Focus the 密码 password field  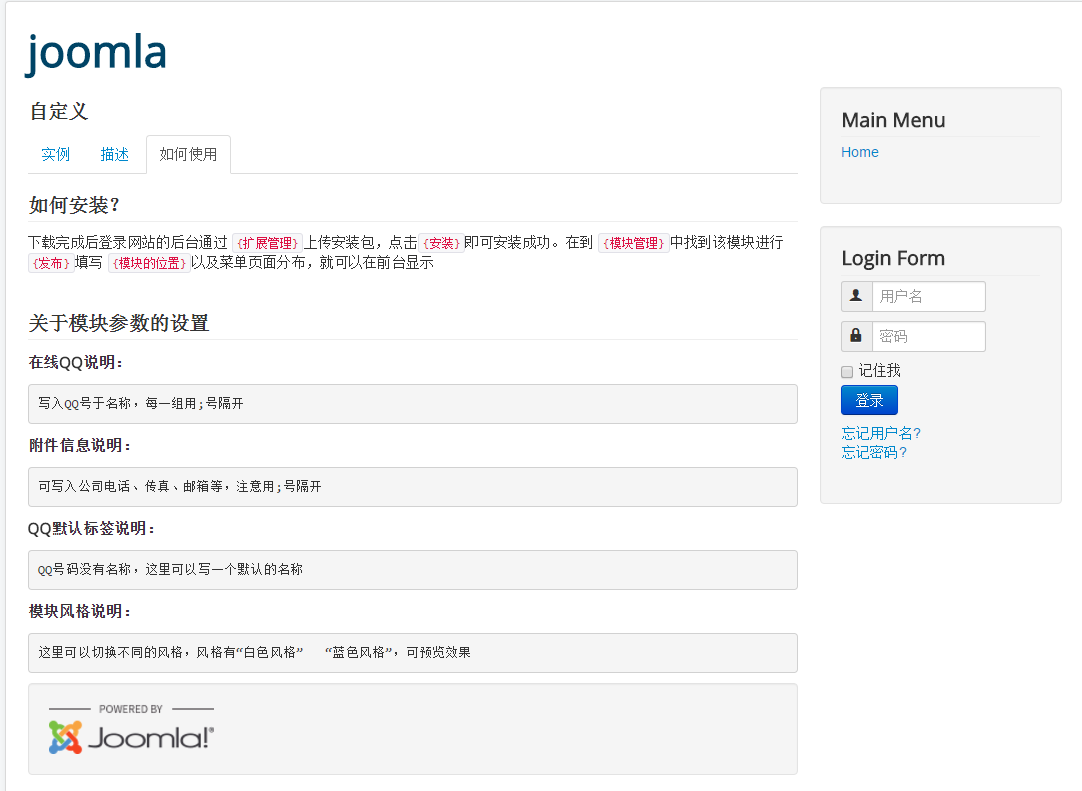[x=929, y=336]
